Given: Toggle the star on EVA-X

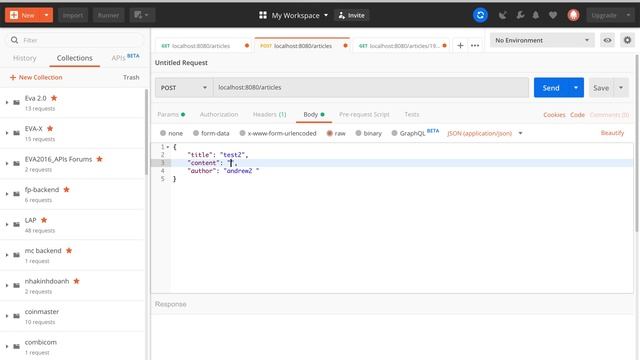Looking at the screenshot, I should click(x=50, y=129).
